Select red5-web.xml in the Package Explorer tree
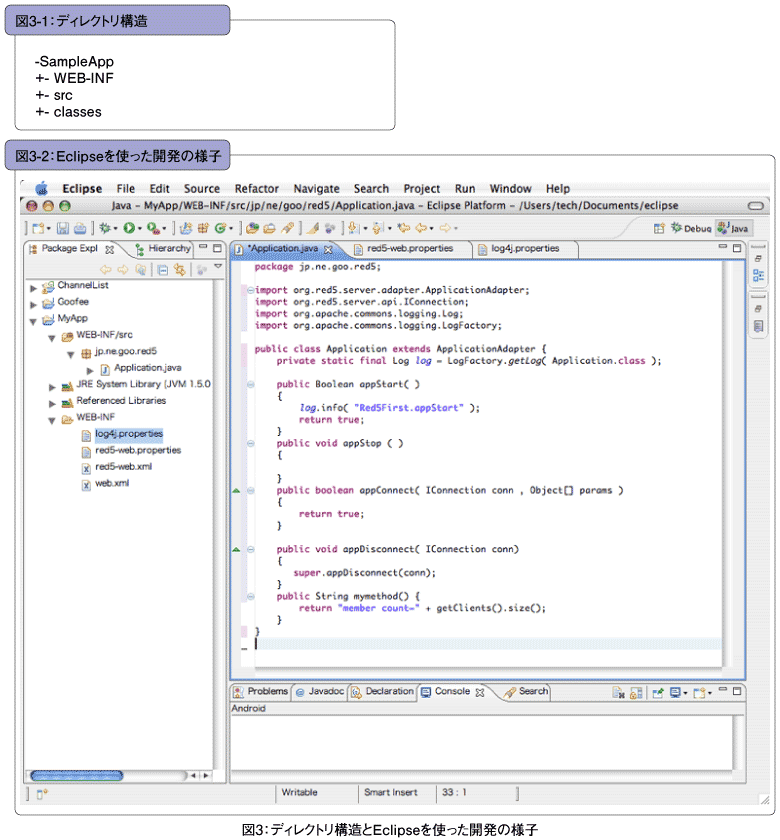This screenshot has height=840, width=780. [123, 467]
